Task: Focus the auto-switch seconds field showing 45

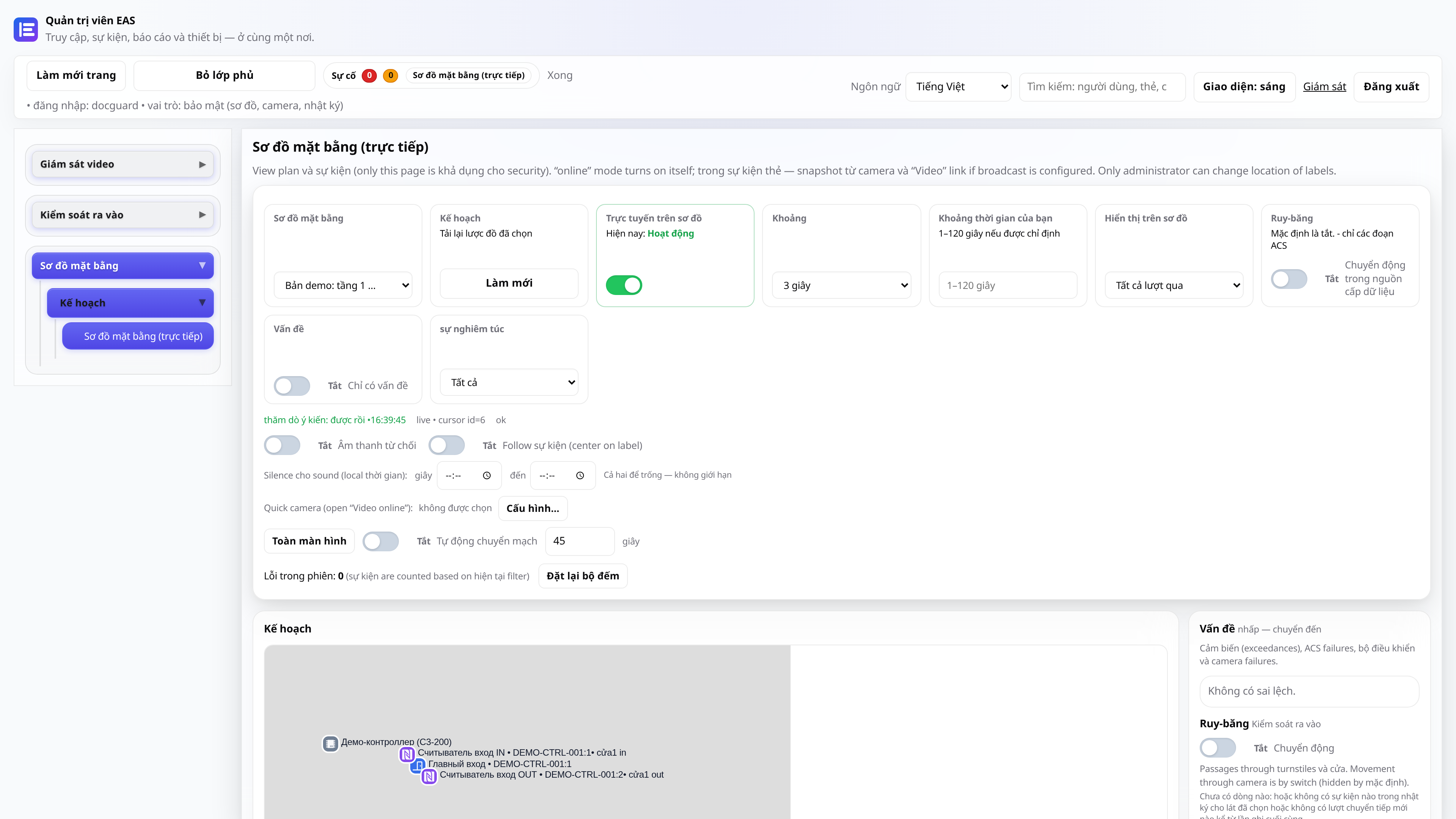Action: (x=580, y=541)
